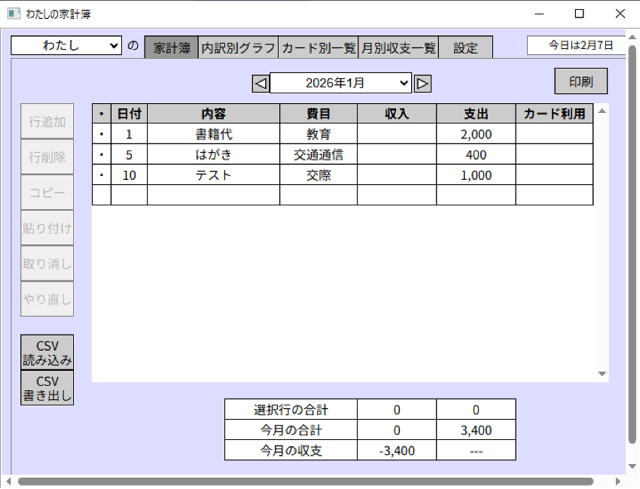
Task: Click the previous month arrow button
Action: 260,83
